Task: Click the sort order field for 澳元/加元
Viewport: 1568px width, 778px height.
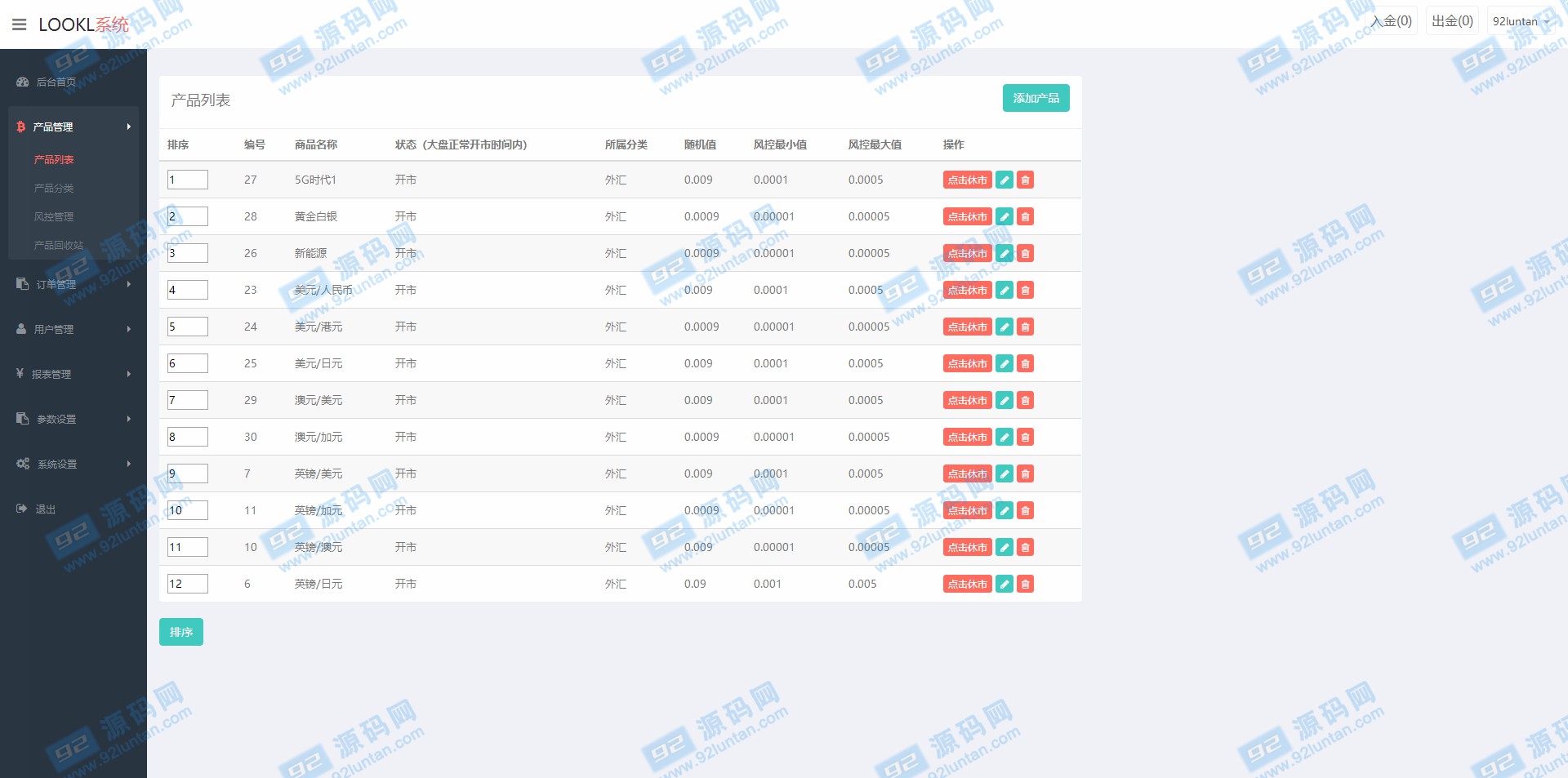Action: click(188, 437)
